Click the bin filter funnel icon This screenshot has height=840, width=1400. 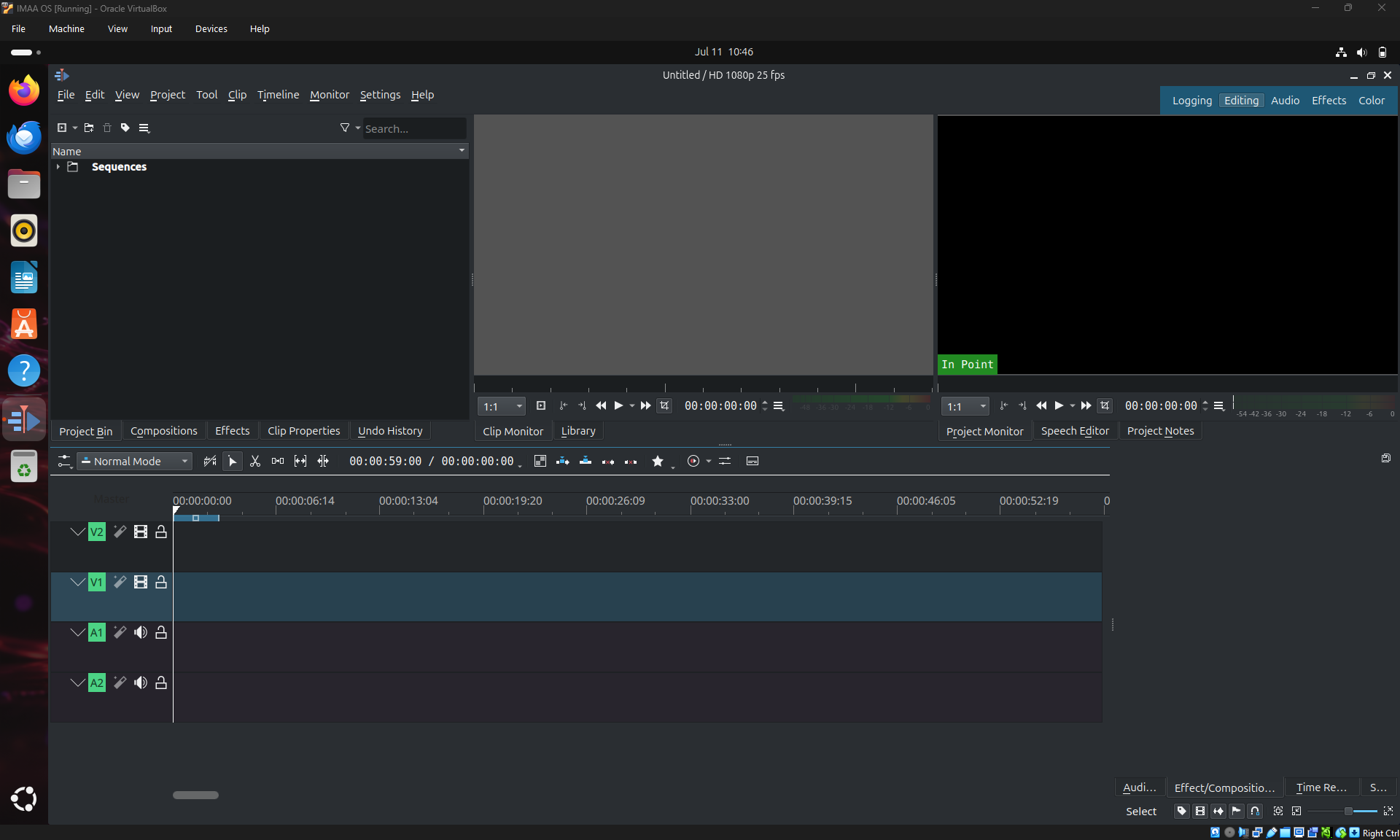(345, 128)
